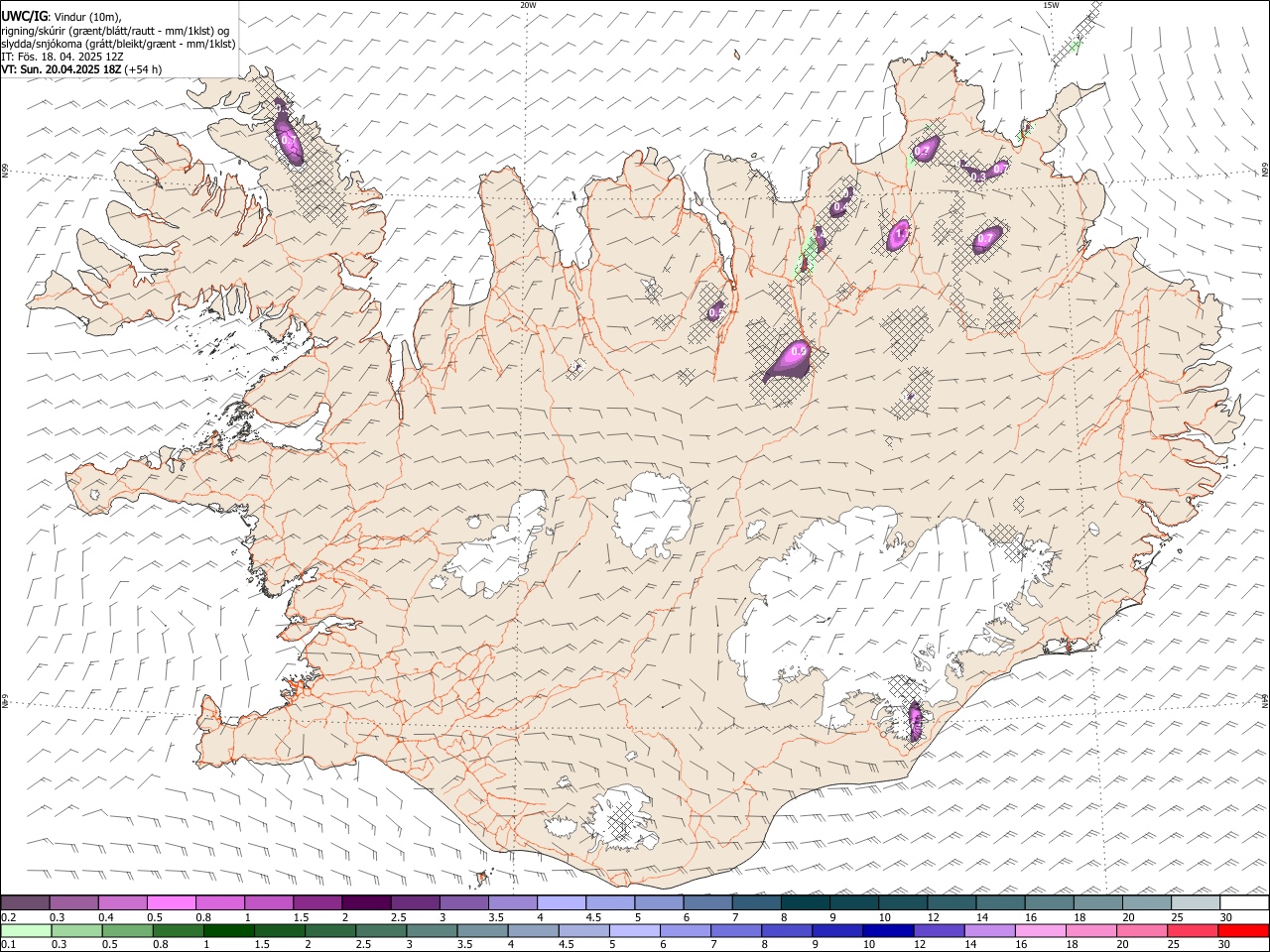Select the 10 swatch in the lower rain scale
1270x952 pixels.
click(889, 930)
